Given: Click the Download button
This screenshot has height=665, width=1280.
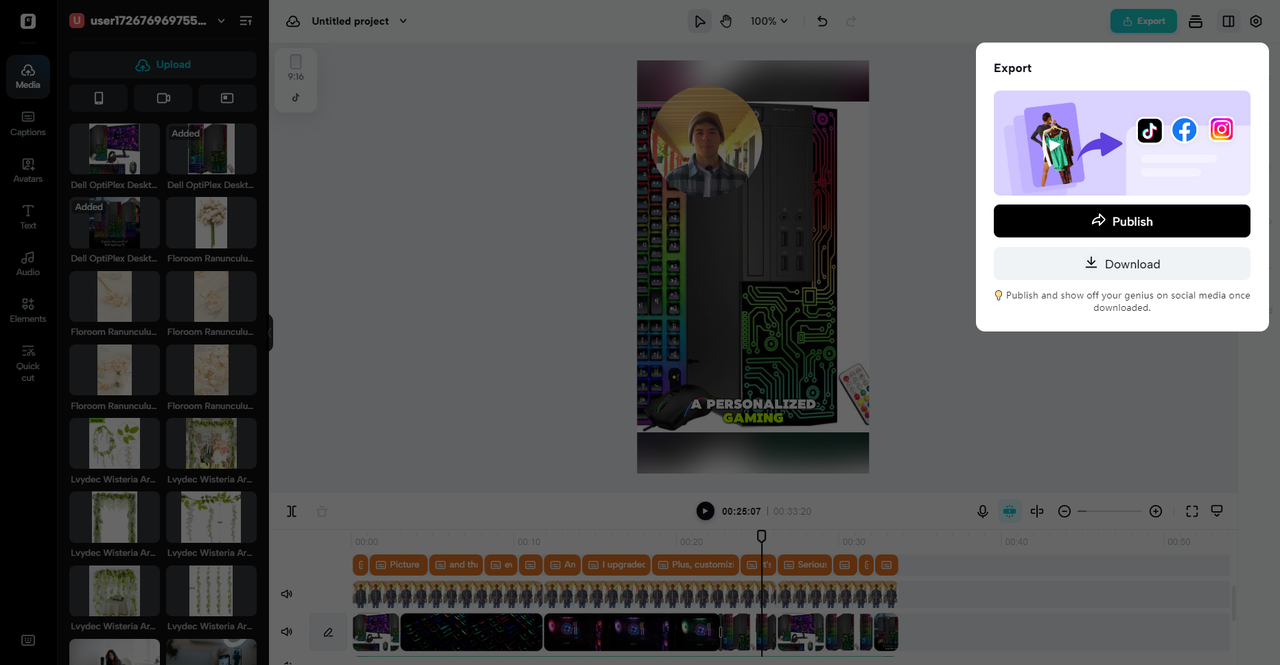Looking at the screenshot, I should 1122,264.
